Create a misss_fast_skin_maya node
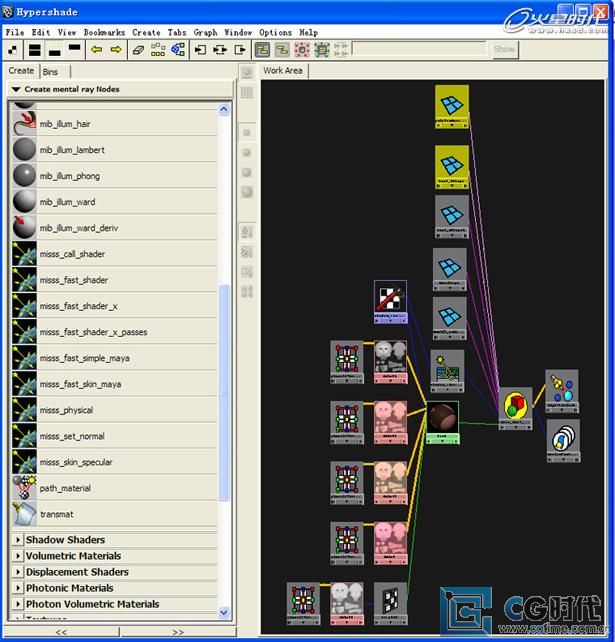This screenshot has height=642, width=615. (115, 384)
